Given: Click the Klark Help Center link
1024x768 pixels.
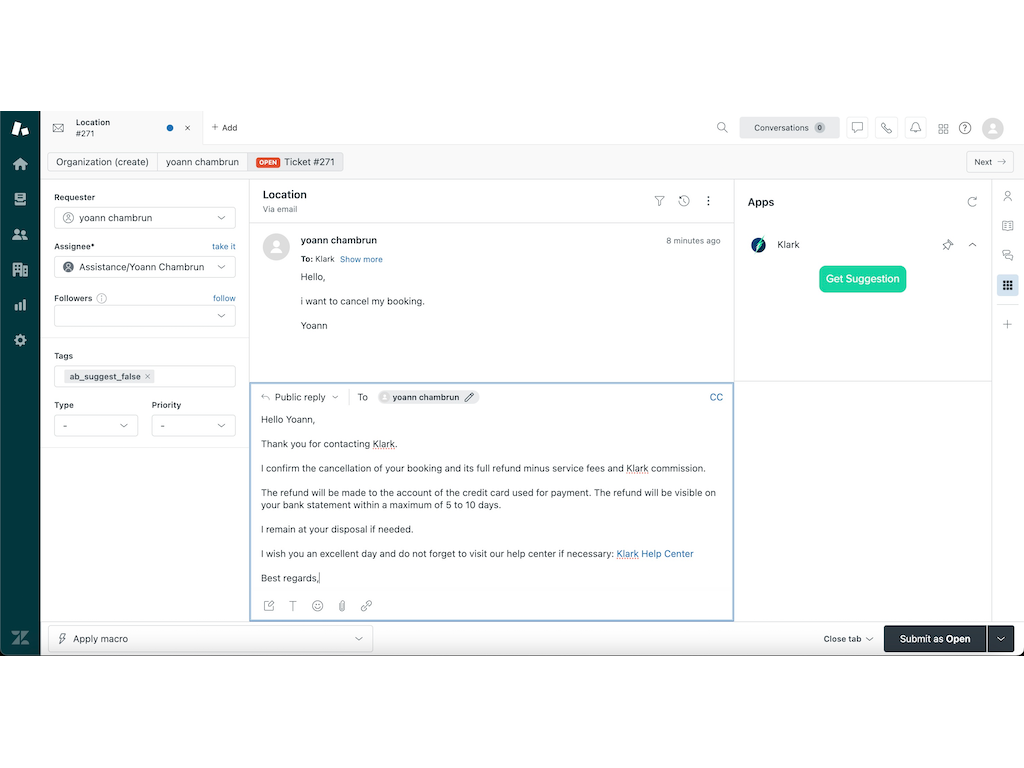Looking at the screenshot, I should coord(655,554).
